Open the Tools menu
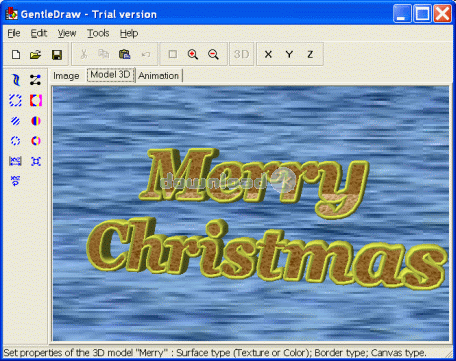The width and height of the screenshot is (456, 361). point(98,33)
